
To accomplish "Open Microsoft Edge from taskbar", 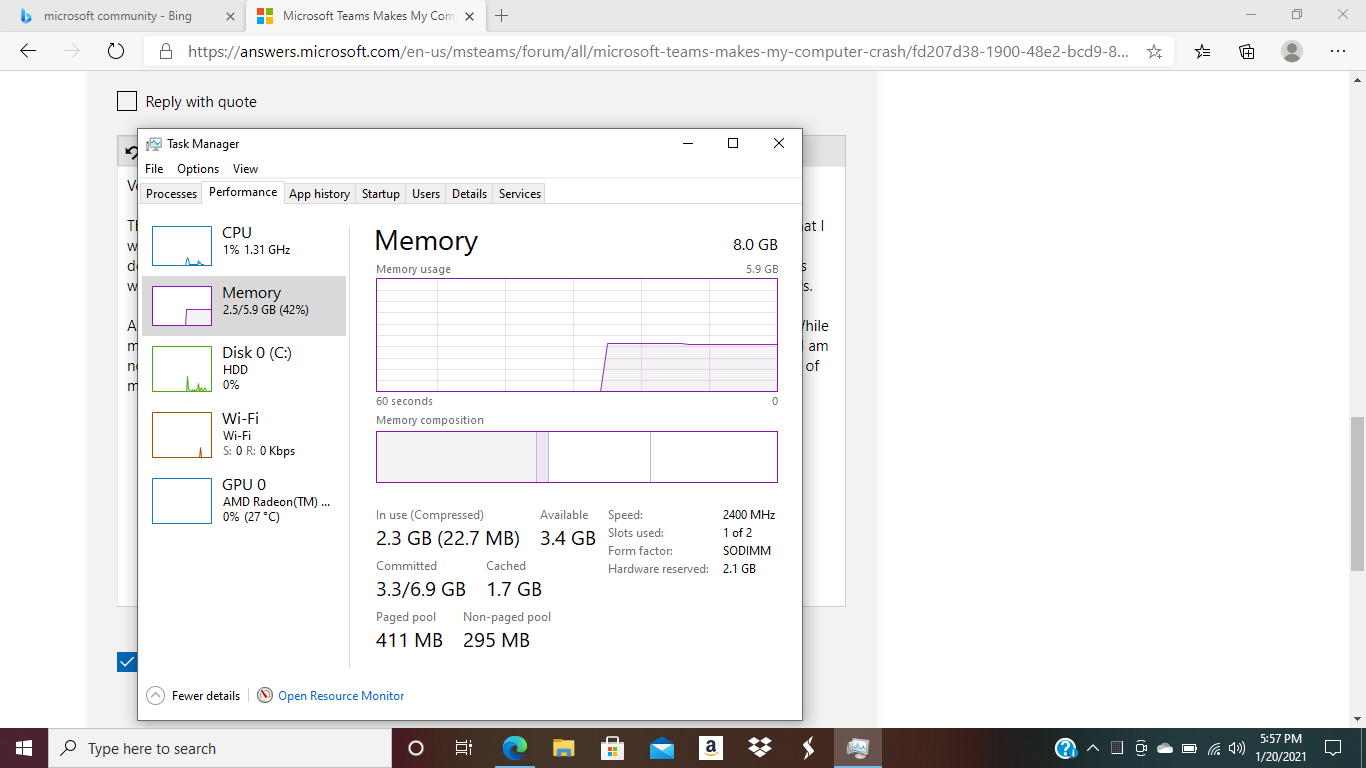I will pos(514,748).
